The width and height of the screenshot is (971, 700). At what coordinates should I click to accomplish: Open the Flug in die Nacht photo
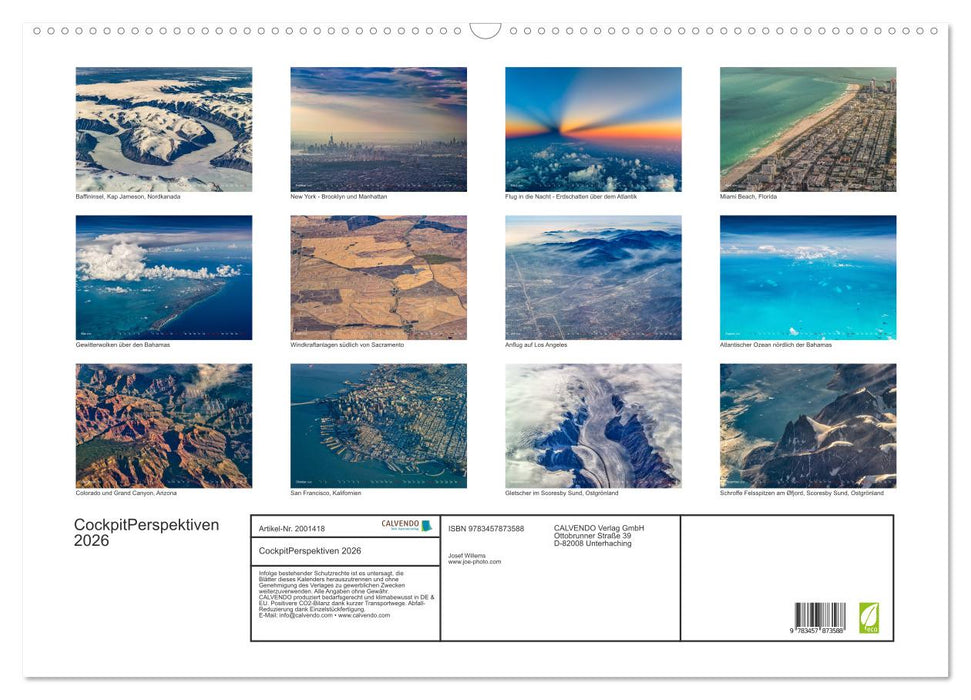click(x=593, y=129)
